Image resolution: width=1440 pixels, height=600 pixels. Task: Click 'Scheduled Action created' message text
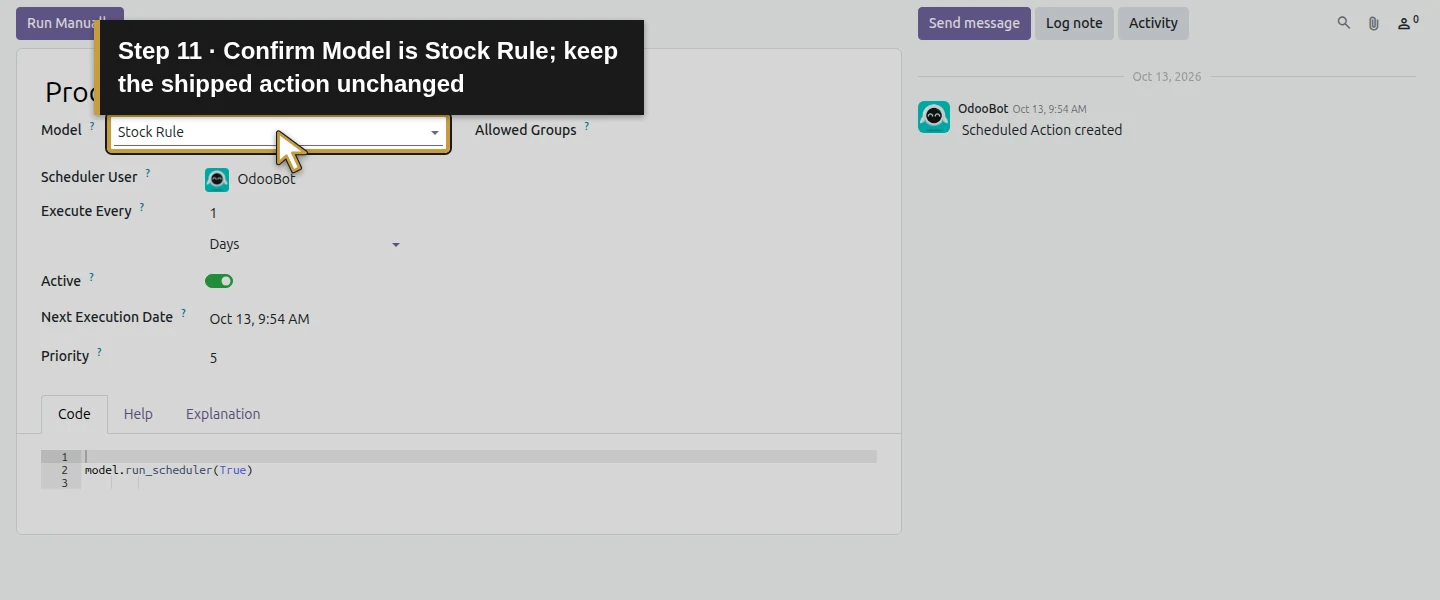[x=1041, y=130]
